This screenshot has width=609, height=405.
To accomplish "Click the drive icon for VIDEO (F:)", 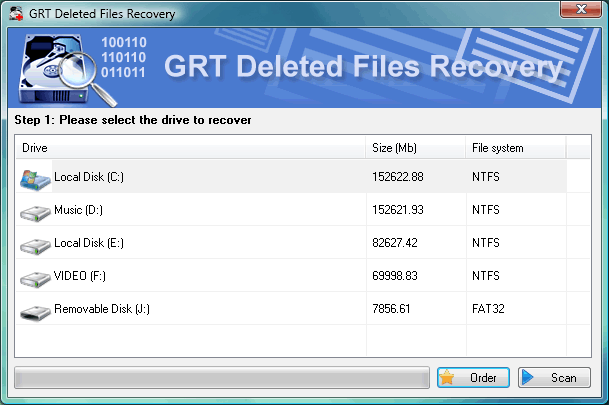I will (x=35, y=278).
